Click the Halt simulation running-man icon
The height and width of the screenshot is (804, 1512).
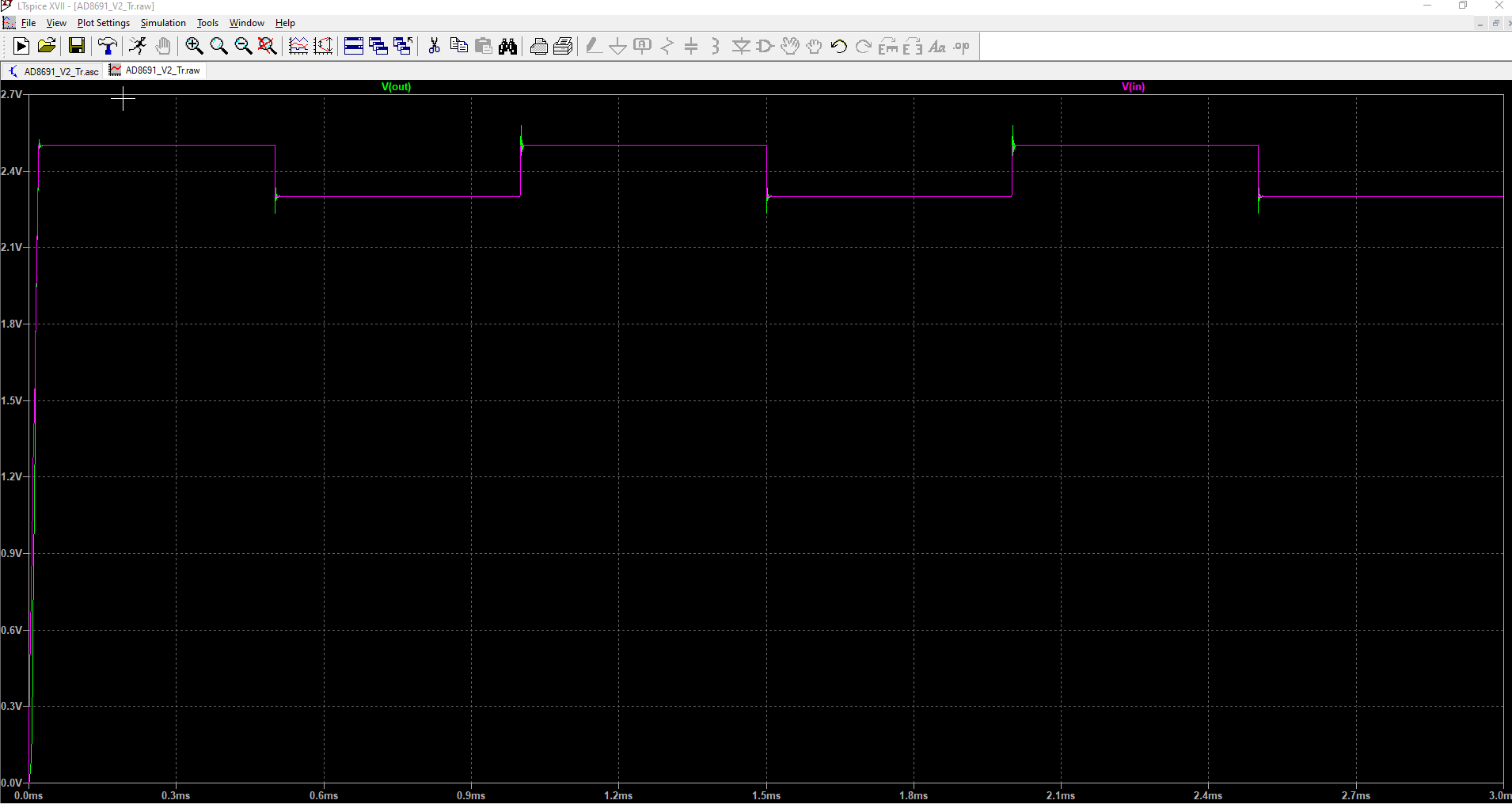click(138, 46)
